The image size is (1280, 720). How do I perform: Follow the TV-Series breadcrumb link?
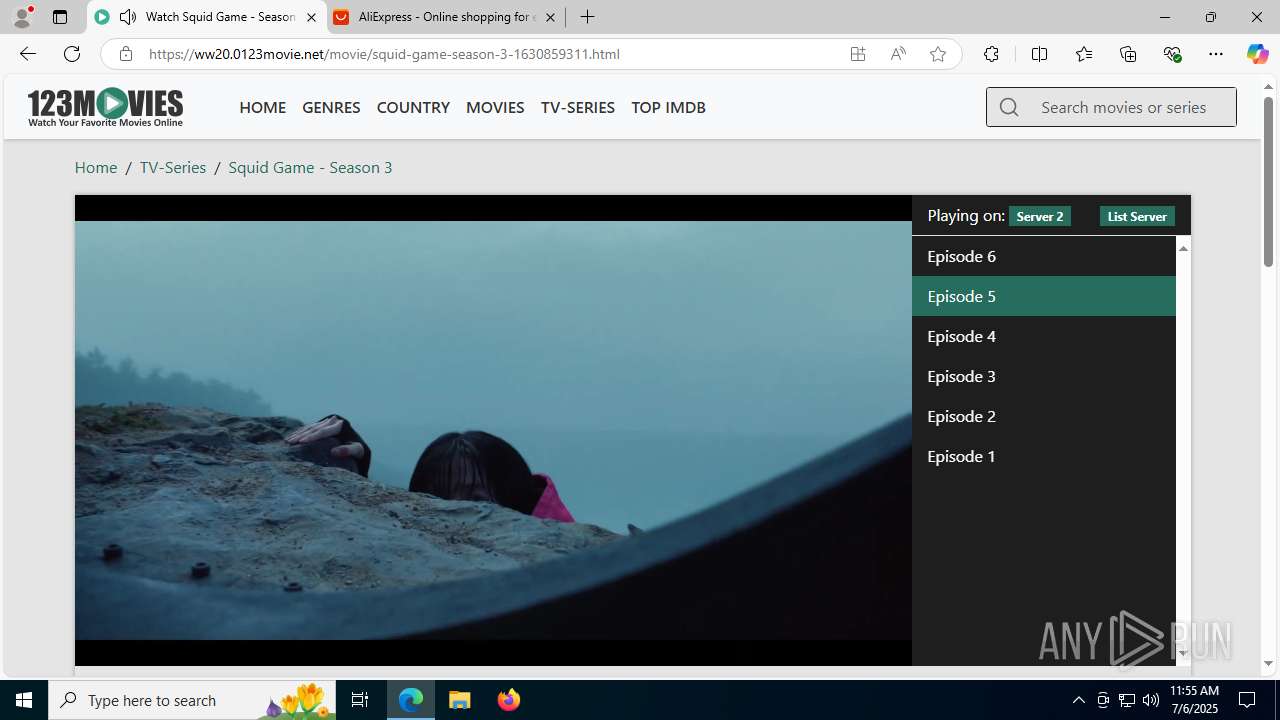pos(173,167)
